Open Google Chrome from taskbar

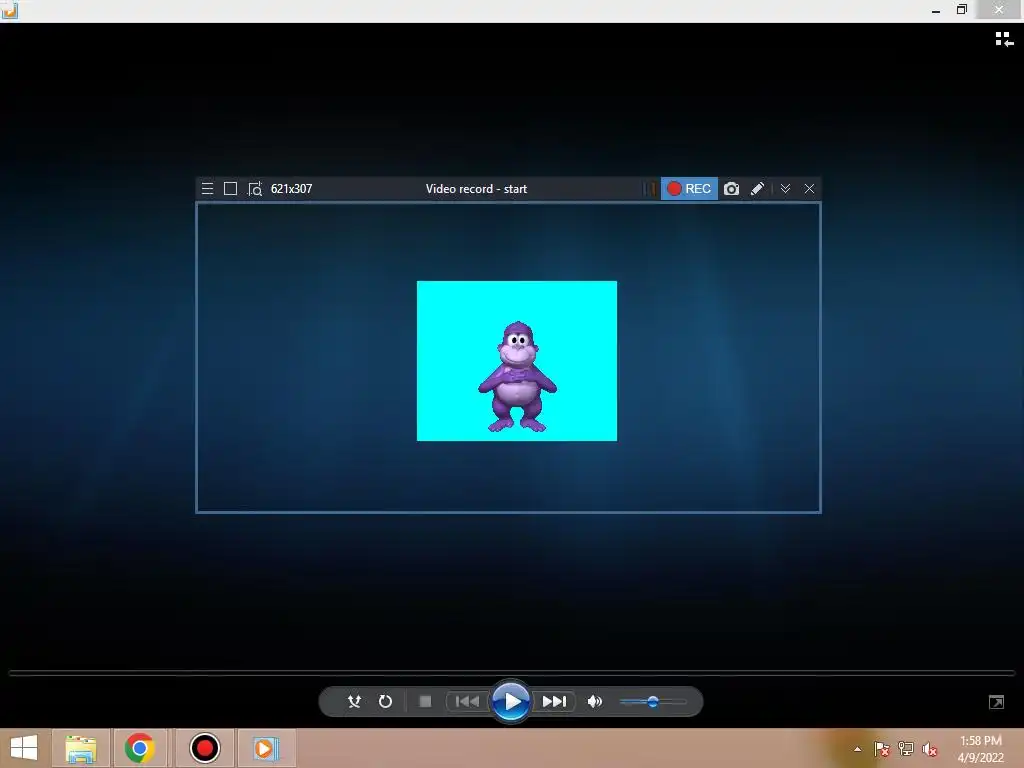140,748
